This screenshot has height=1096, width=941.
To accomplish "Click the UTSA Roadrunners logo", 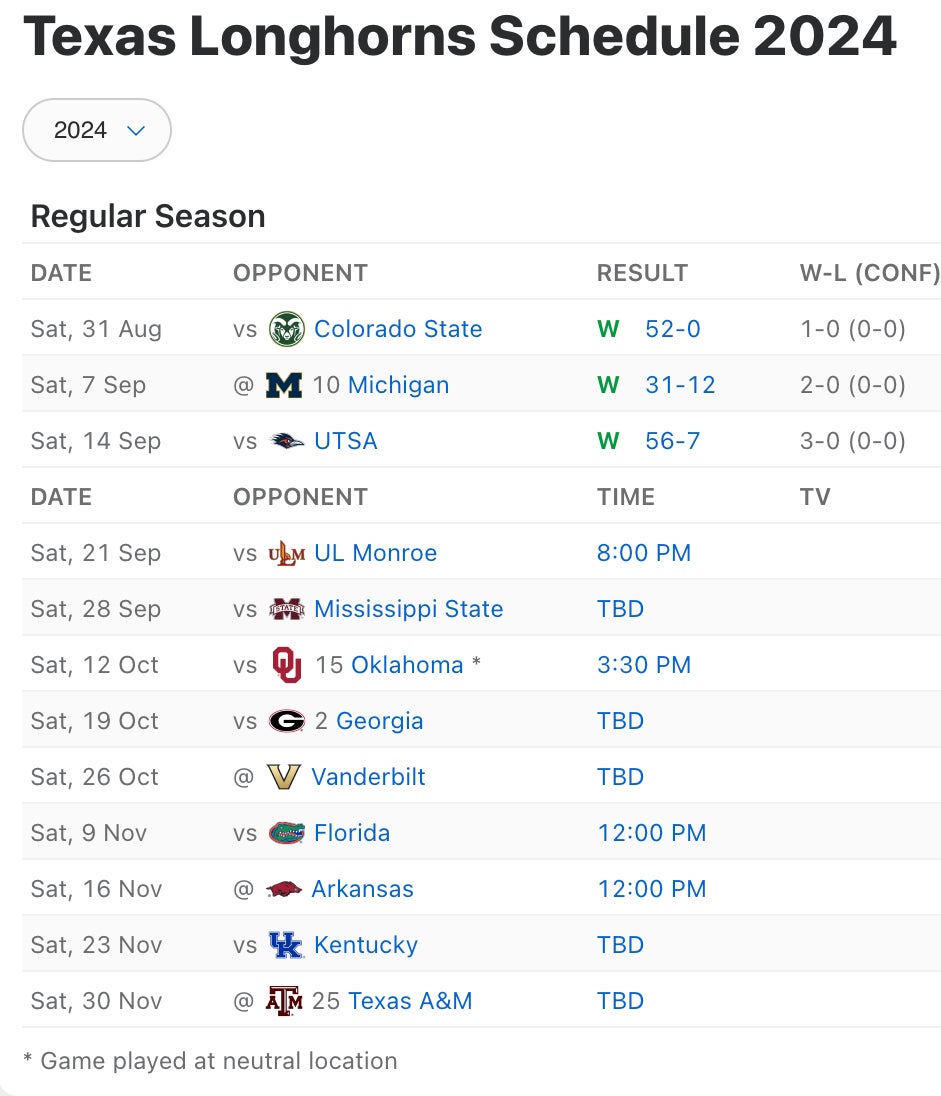I will (287, 441).
